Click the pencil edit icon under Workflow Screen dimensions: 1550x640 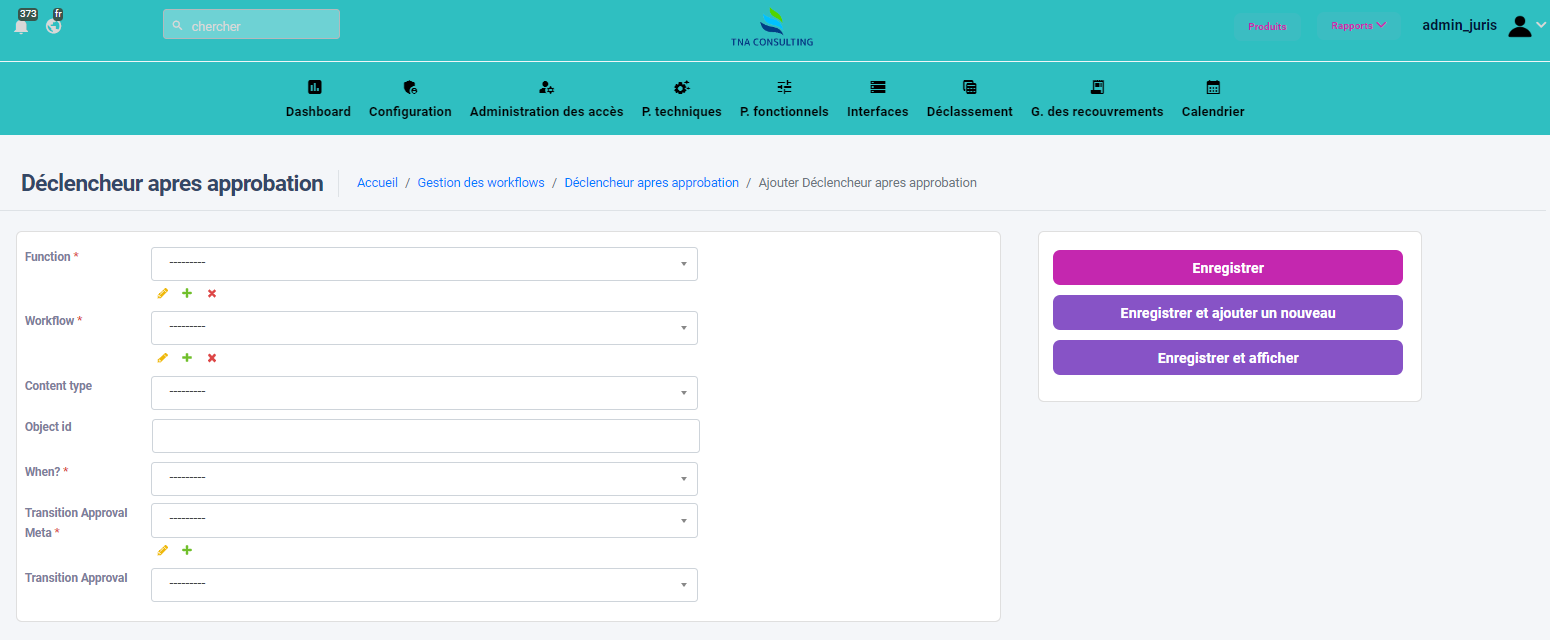(163, 358)
